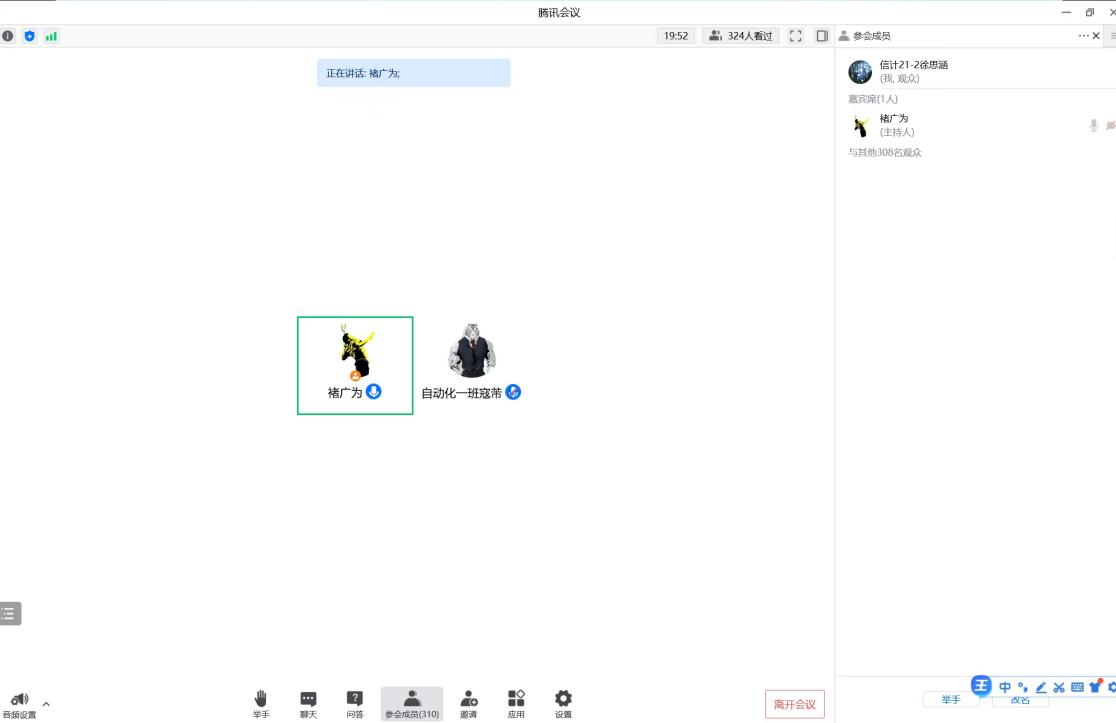Open the blue security shield icon
This screenshot has height=723, width=1116.
[x=29, y=36]
